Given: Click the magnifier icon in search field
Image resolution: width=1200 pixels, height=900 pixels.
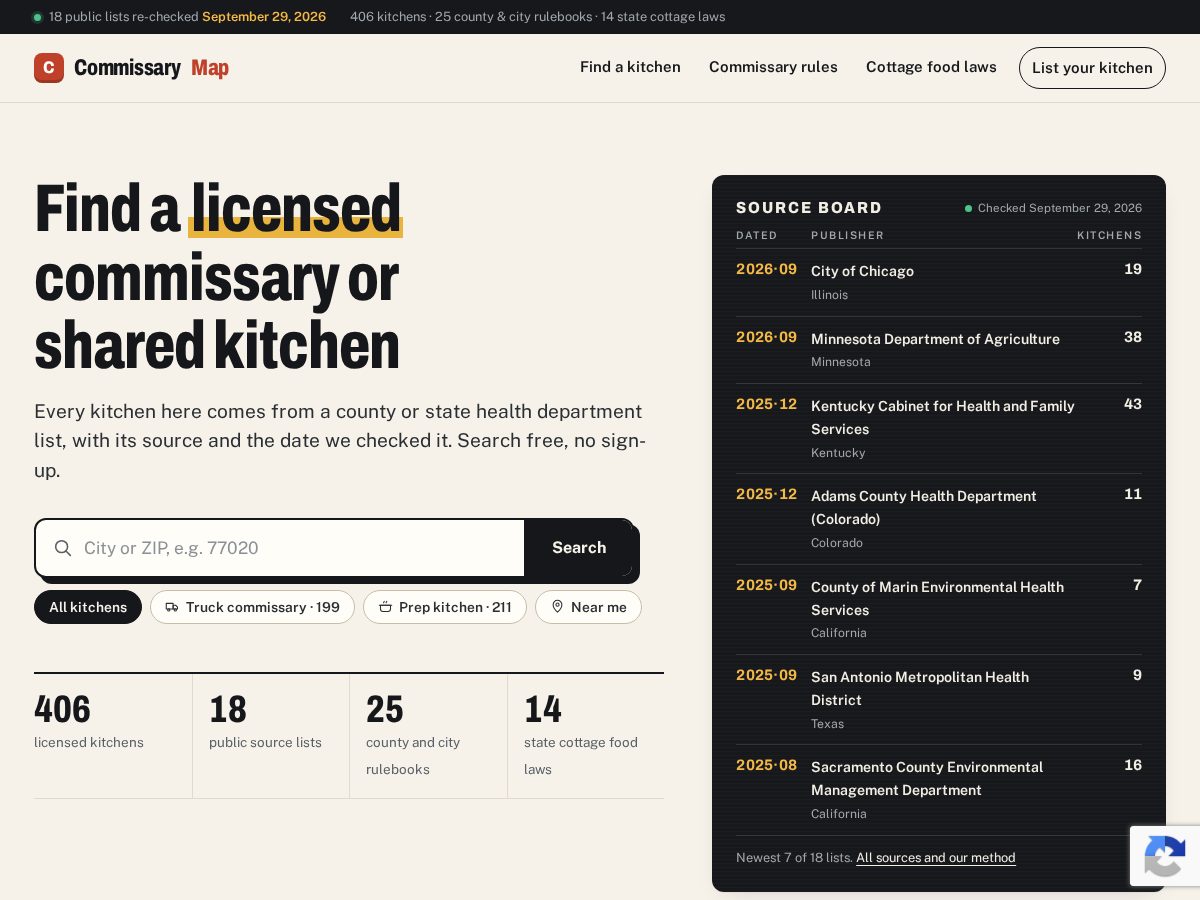Looking at the screenshot, I should click(63, 548).
